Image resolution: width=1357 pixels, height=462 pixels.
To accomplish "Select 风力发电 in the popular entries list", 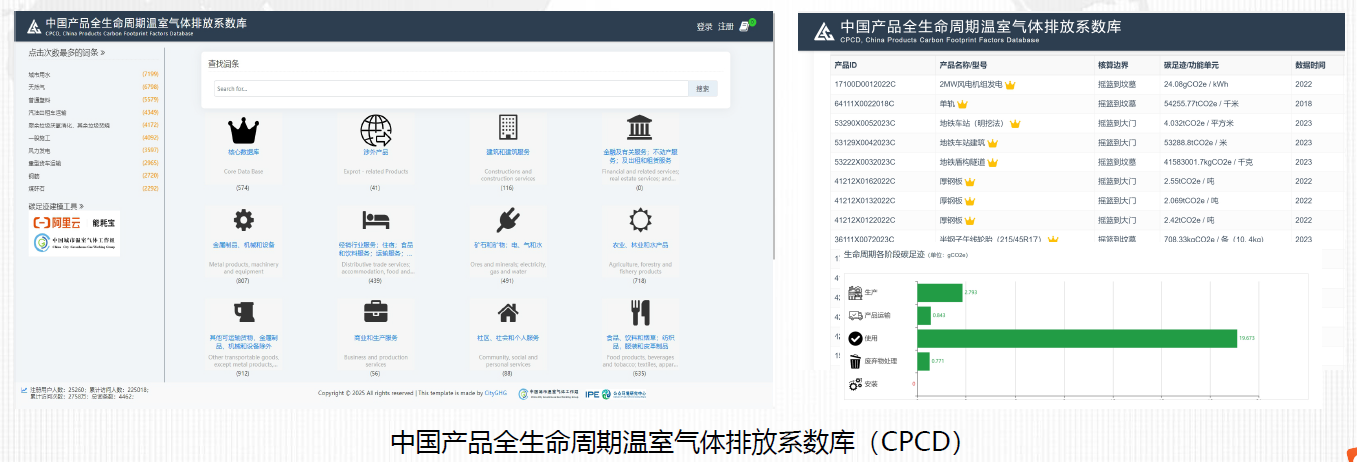I will (x=40, y=150).
